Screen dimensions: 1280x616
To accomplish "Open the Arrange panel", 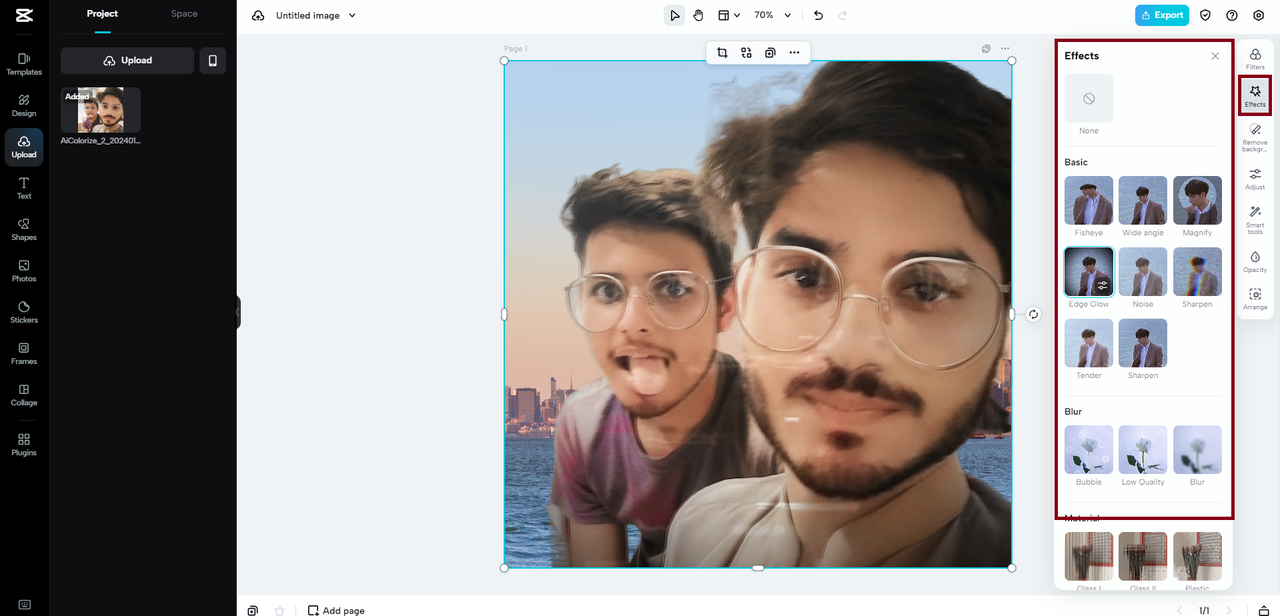I will click(1255, 299).
